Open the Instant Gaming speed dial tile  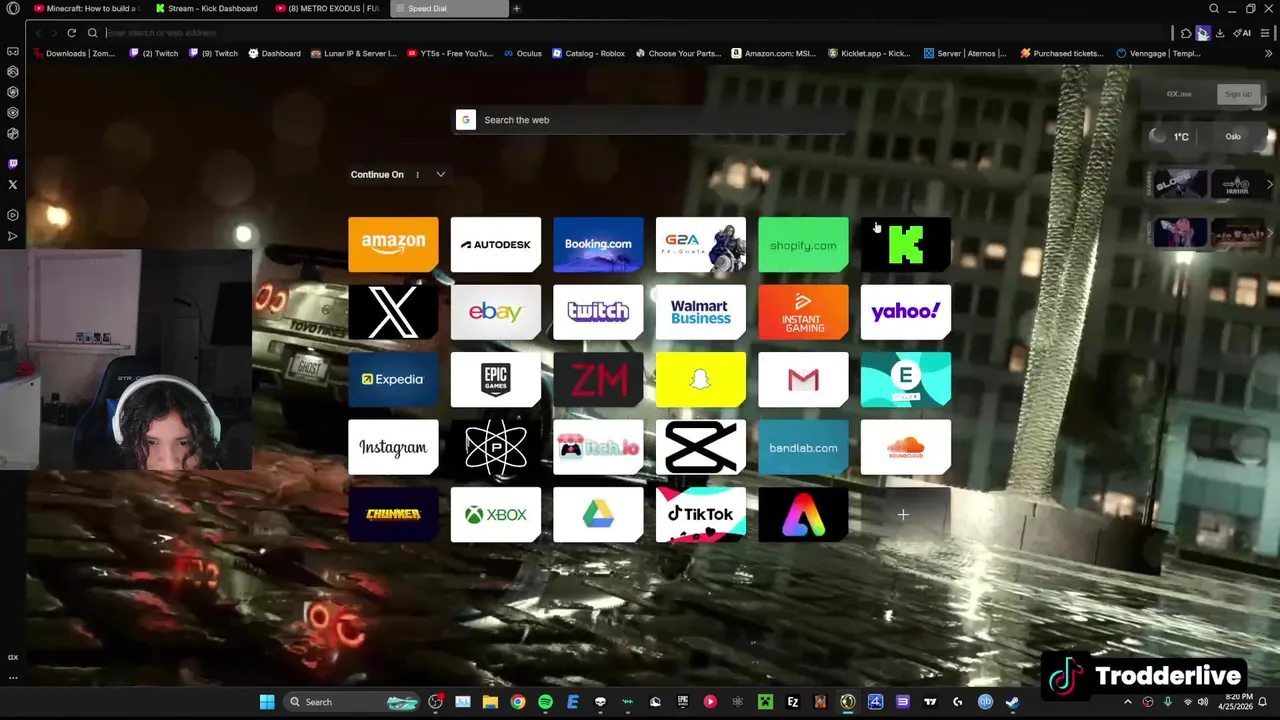coord(803,312)
